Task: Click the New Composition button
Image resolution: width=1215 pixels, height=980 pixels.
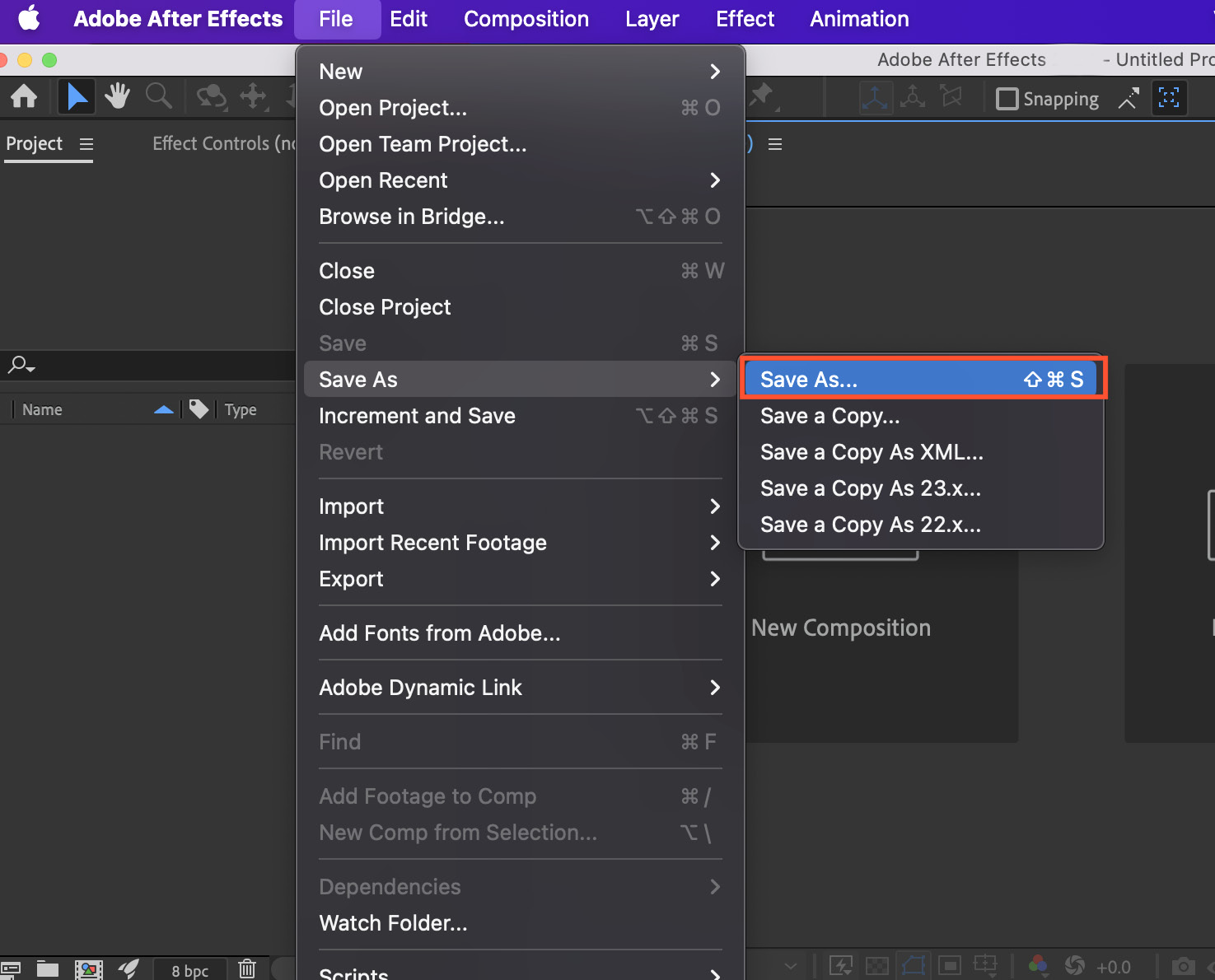Action: 841,628
